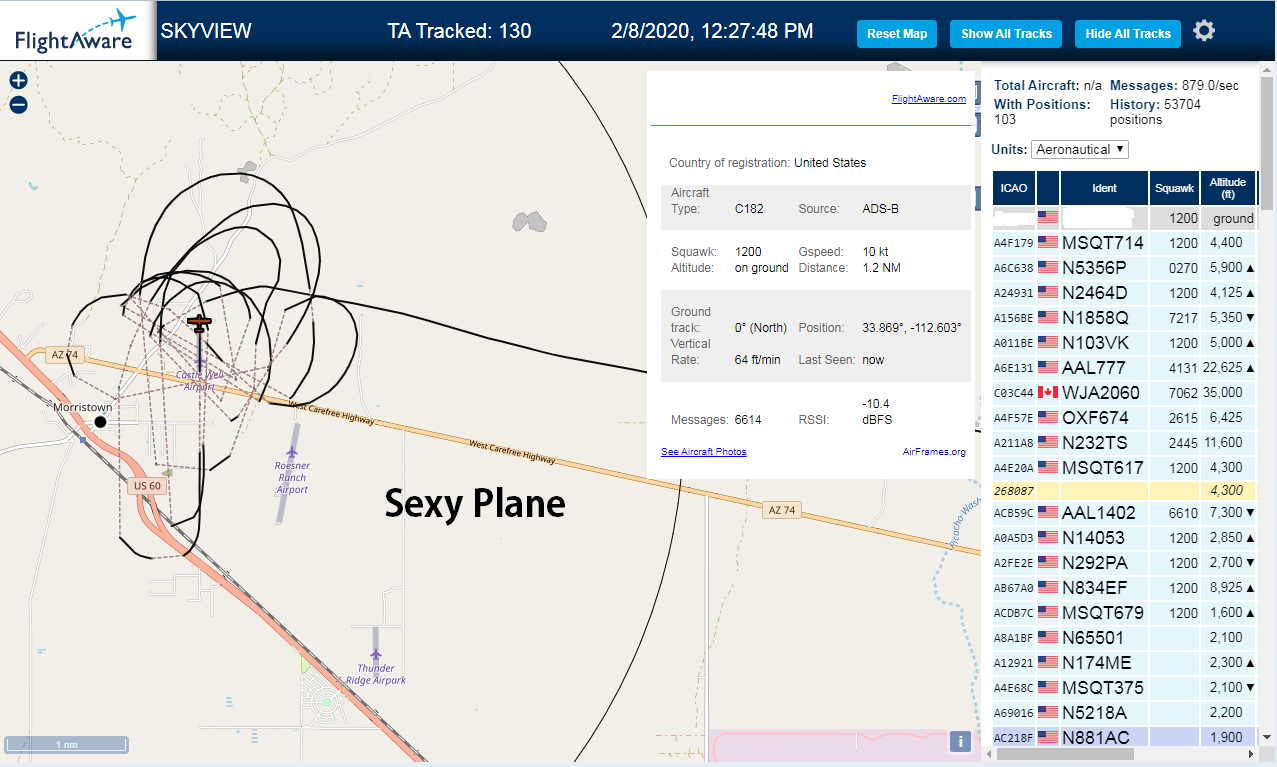Zoom in with the plus icon
Screen dimensions: 1277x767
click(x=18, y=81)
